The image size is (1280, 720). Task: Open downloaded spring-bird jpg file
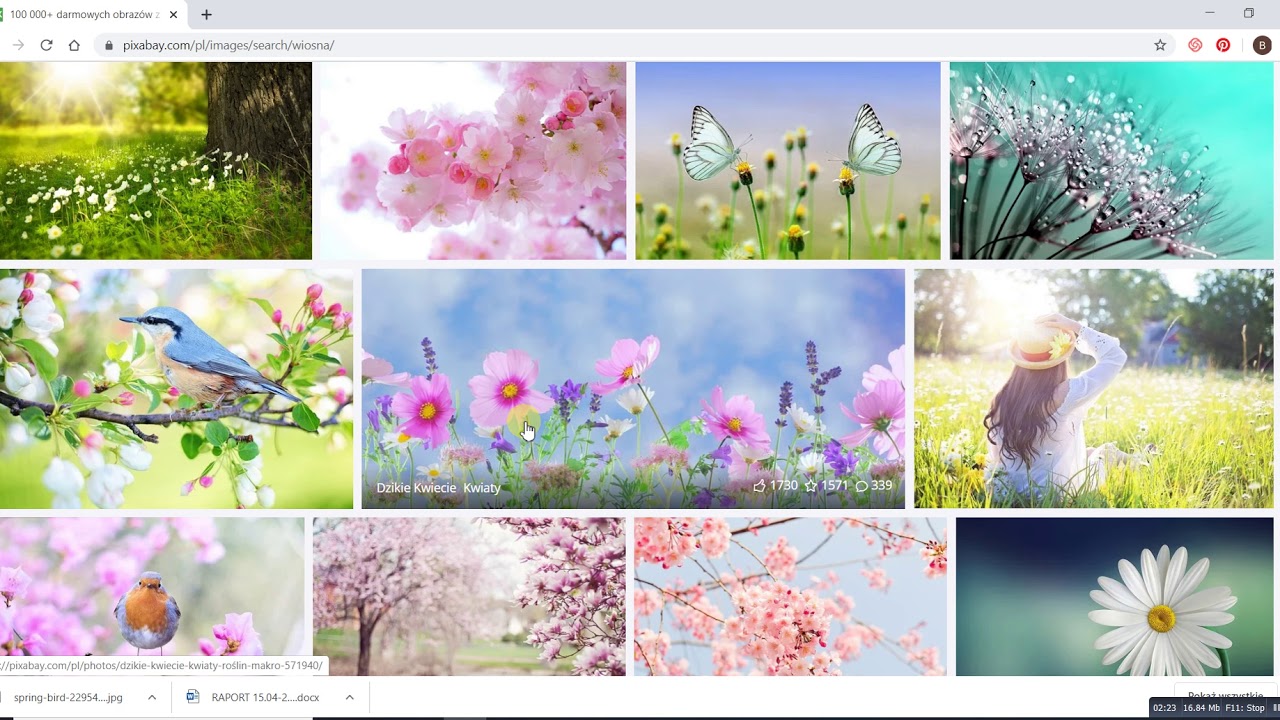click(x=68, y=697)
